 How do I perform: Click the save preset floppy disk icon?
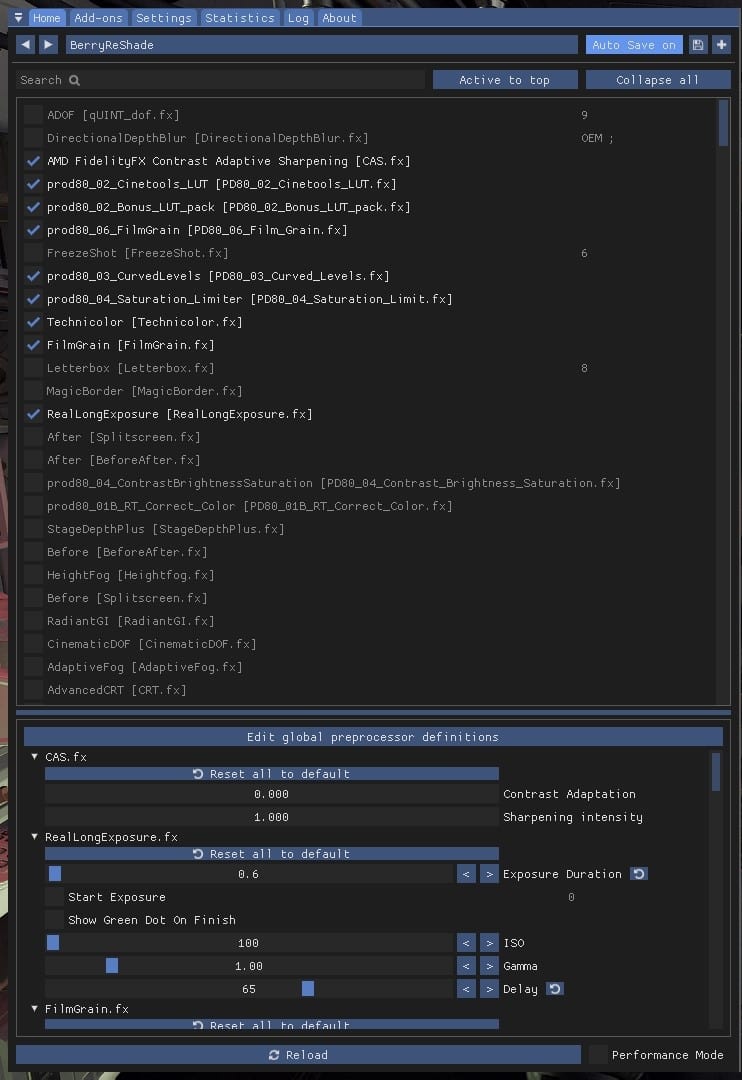698,45
